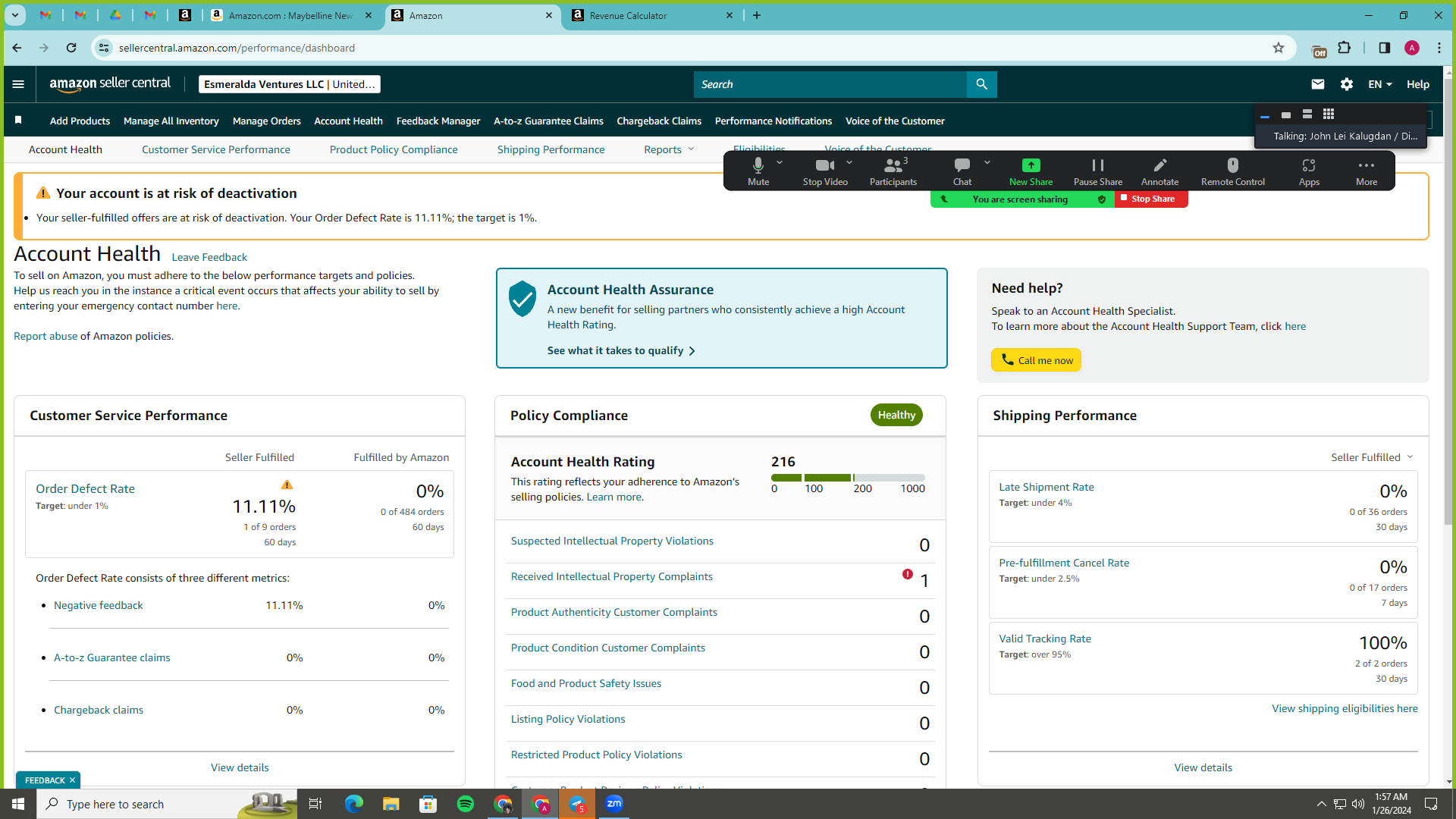The width and height of the screenshot is (1456, 819).
Task: Open the Chrome extensions puzzle icon
Action: tap(1345, 48)
